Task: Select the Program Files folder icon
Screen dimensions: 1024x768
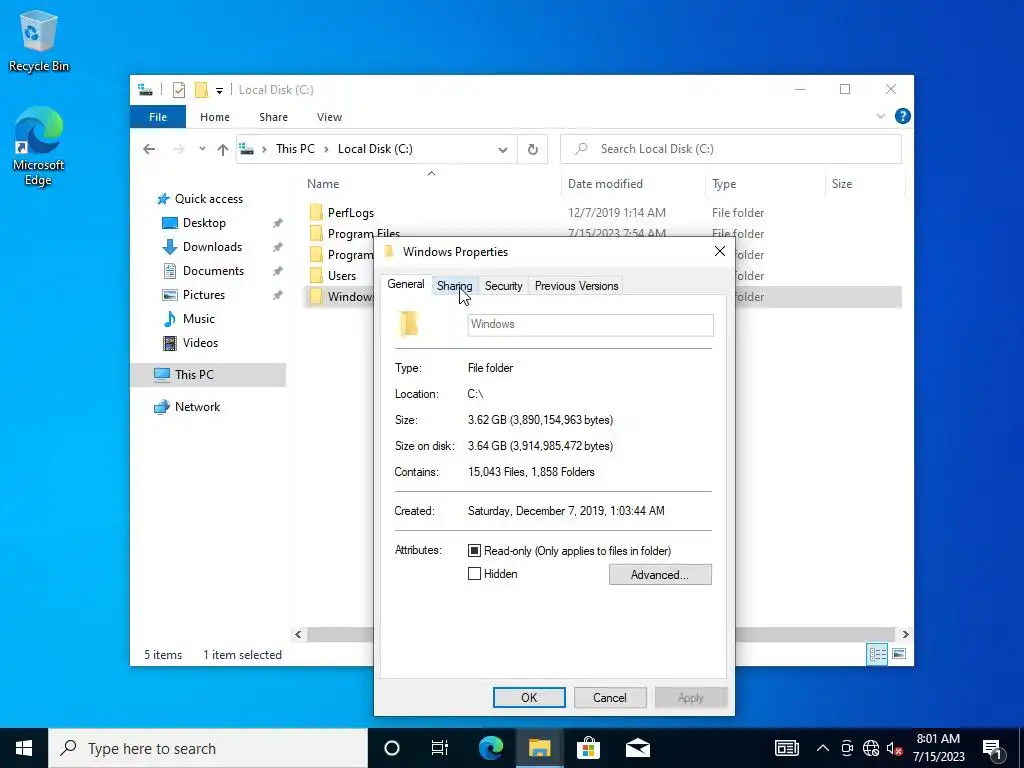Action: [x=316, y=233]
